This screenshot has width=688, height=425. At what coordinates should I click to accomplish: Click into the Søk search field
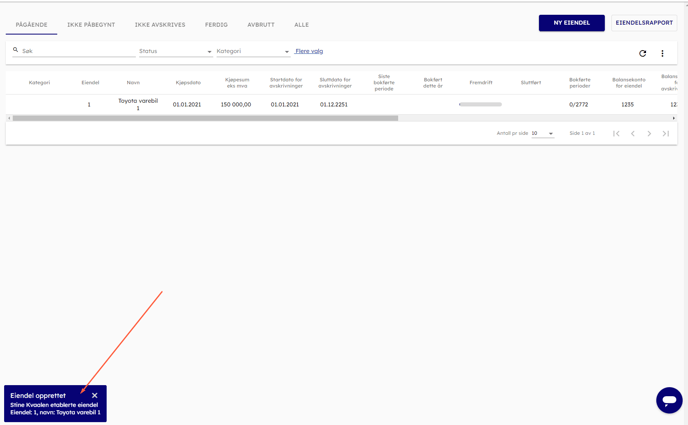(78, 51)
